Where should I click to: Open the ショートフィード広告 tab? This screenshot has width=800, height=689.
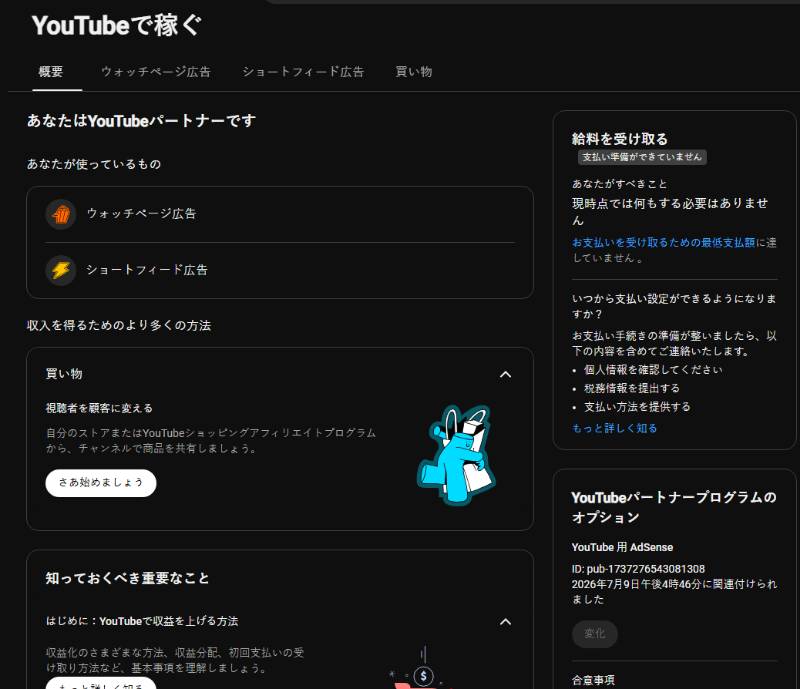(303, 72)
